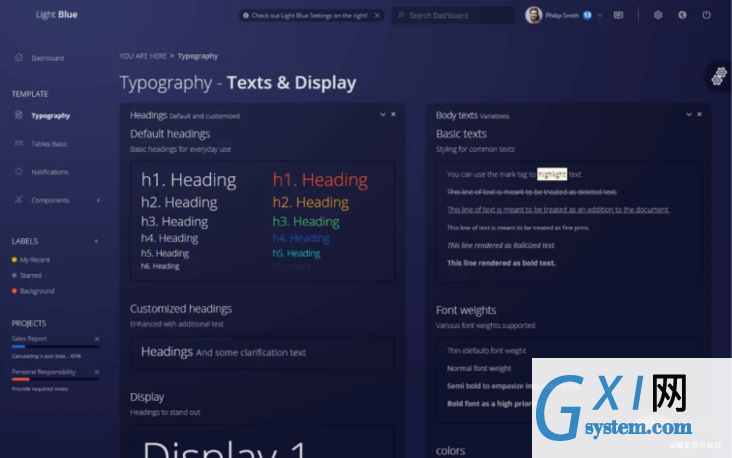The image size is (732, 458).
Task: Click the white h6. Heading text
Action: 160,266
